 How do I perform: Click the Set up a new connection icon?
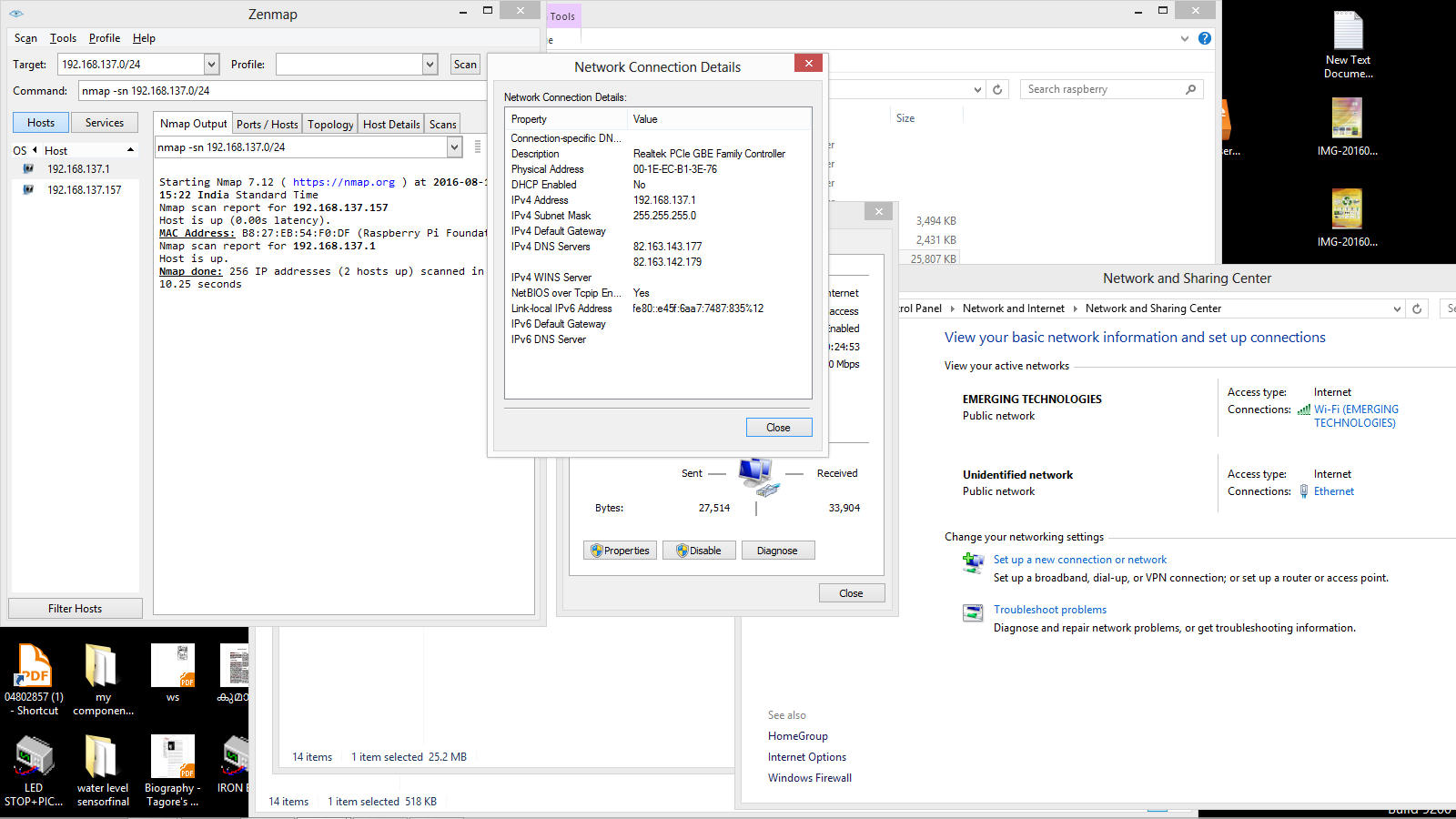pyautogui.click(x=973, y=562)
